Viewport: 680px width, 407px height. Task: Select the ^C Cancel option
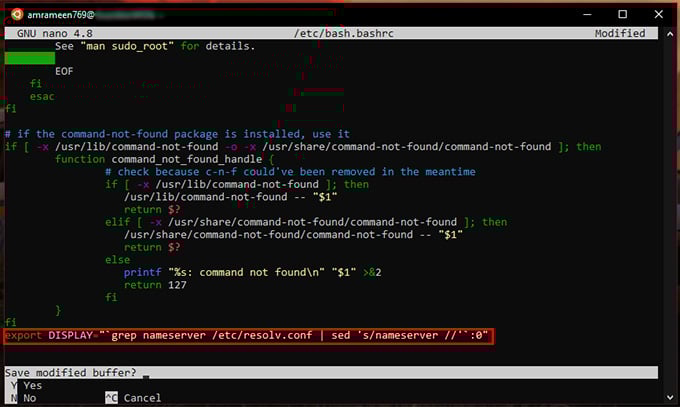pyautogui.click(x=133, y=398)
